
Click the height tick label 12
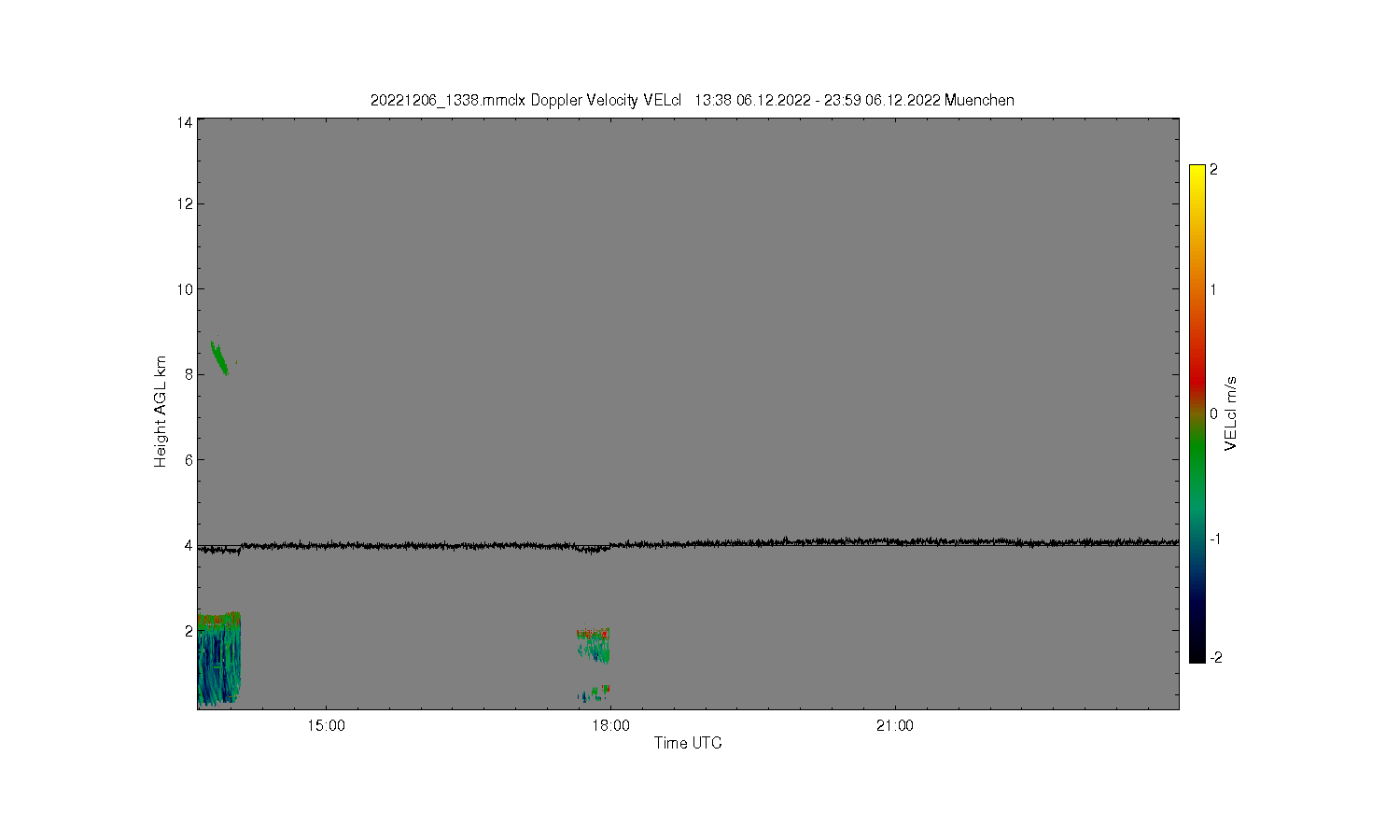(x=185, y=203)
